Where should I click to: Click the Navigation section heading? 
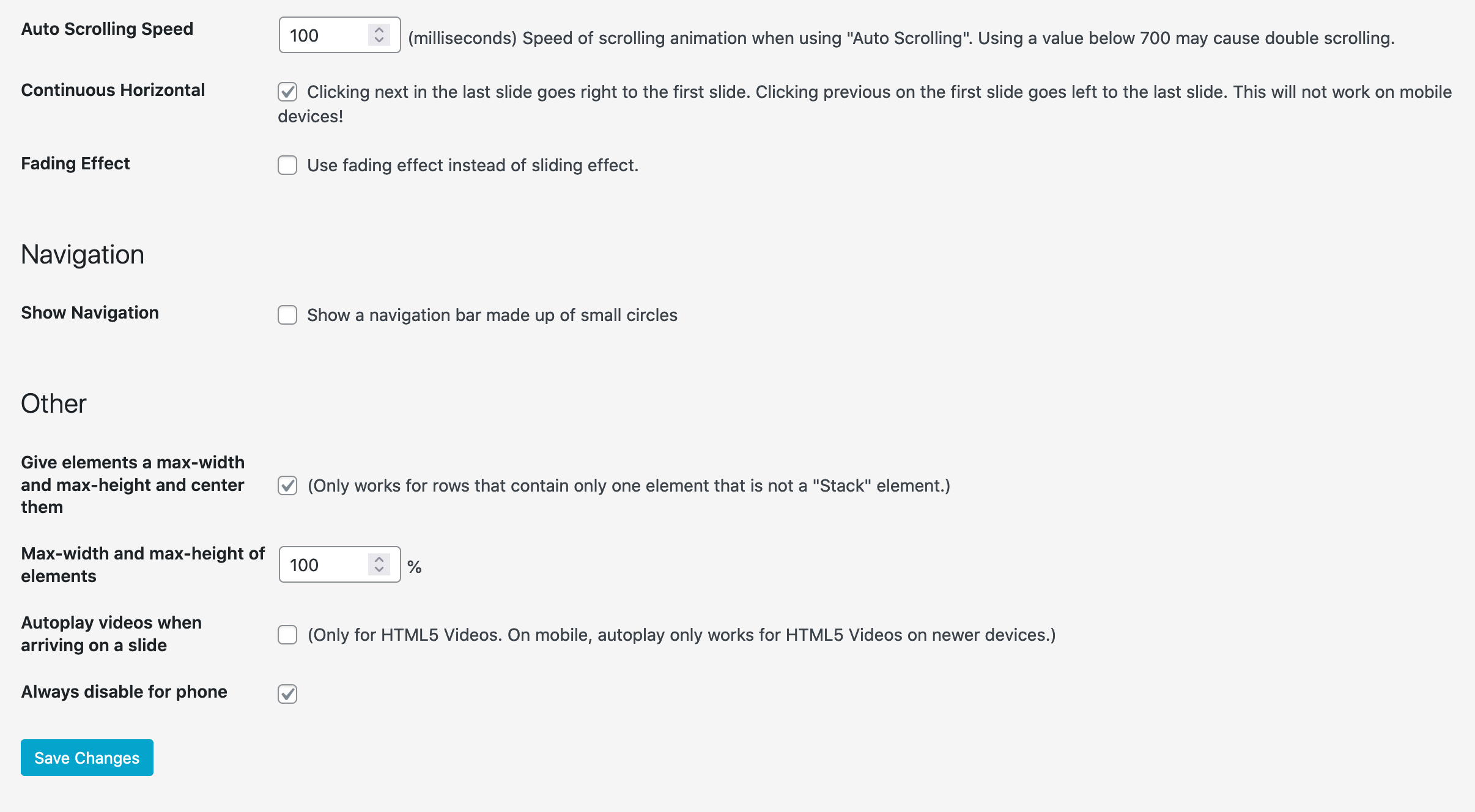coord(83,254)
